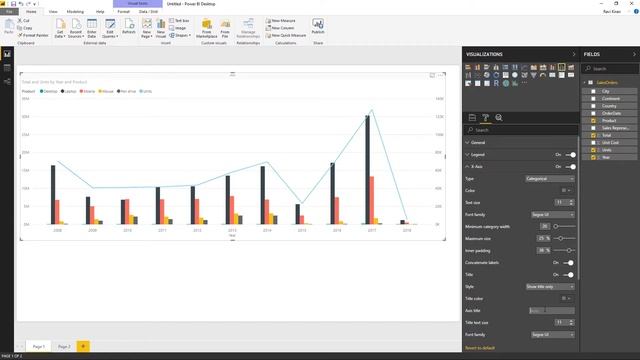Switch to the Page 2 report tab
Screen dimensions: 640x360
click(64, 347)
